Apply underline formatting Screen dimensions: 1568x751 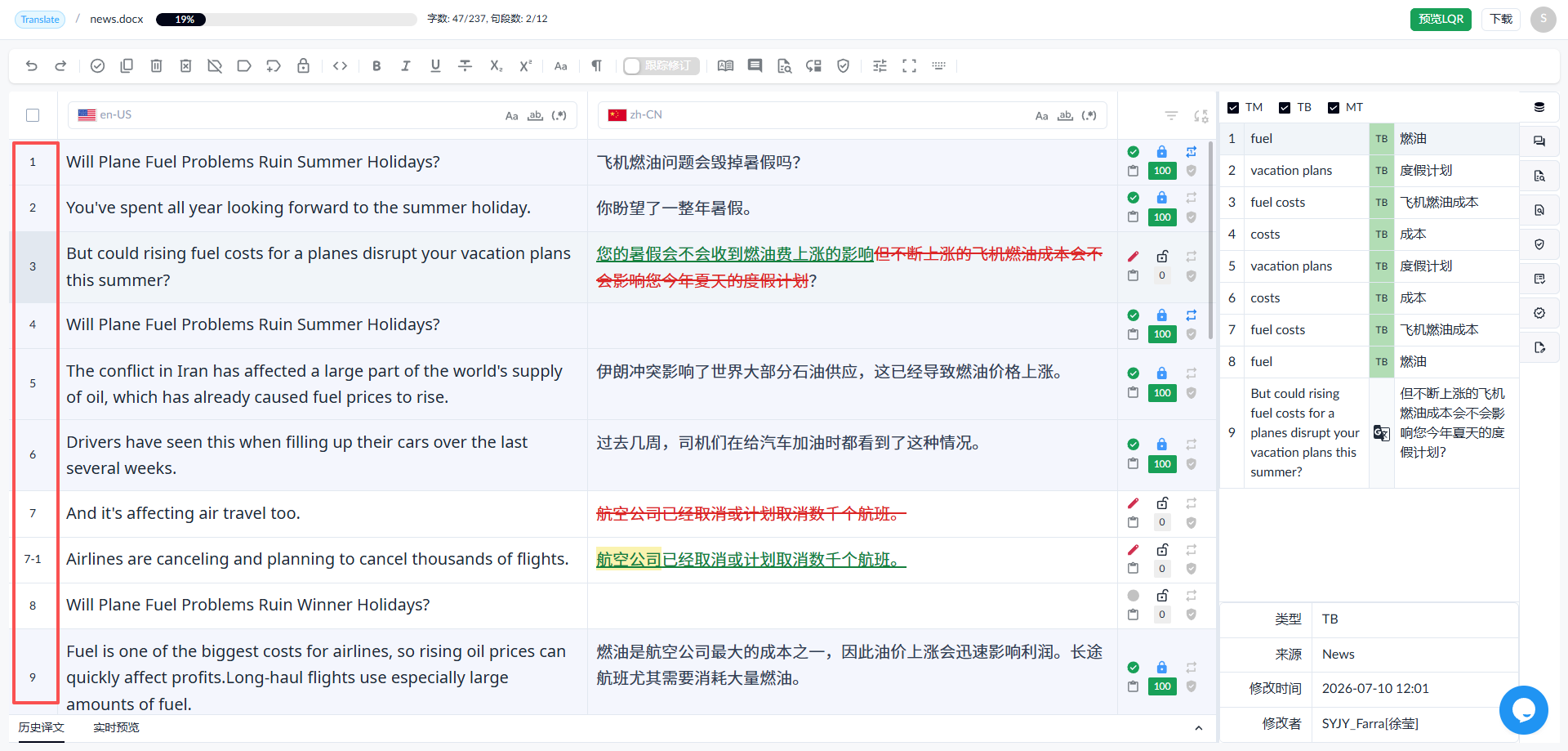435,66
